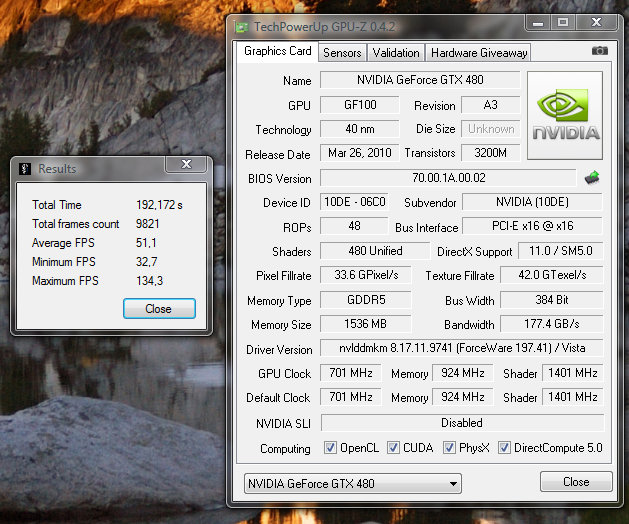Click DirectX Support field 11.0 / SM5.0
This screenshot has width=629, height=524.
point(560,251)
